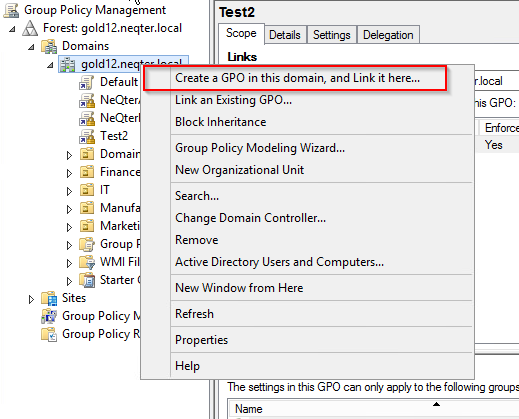Switch to the Delegation tab
The width and height of the screenshot is (519, 419).
388,35
